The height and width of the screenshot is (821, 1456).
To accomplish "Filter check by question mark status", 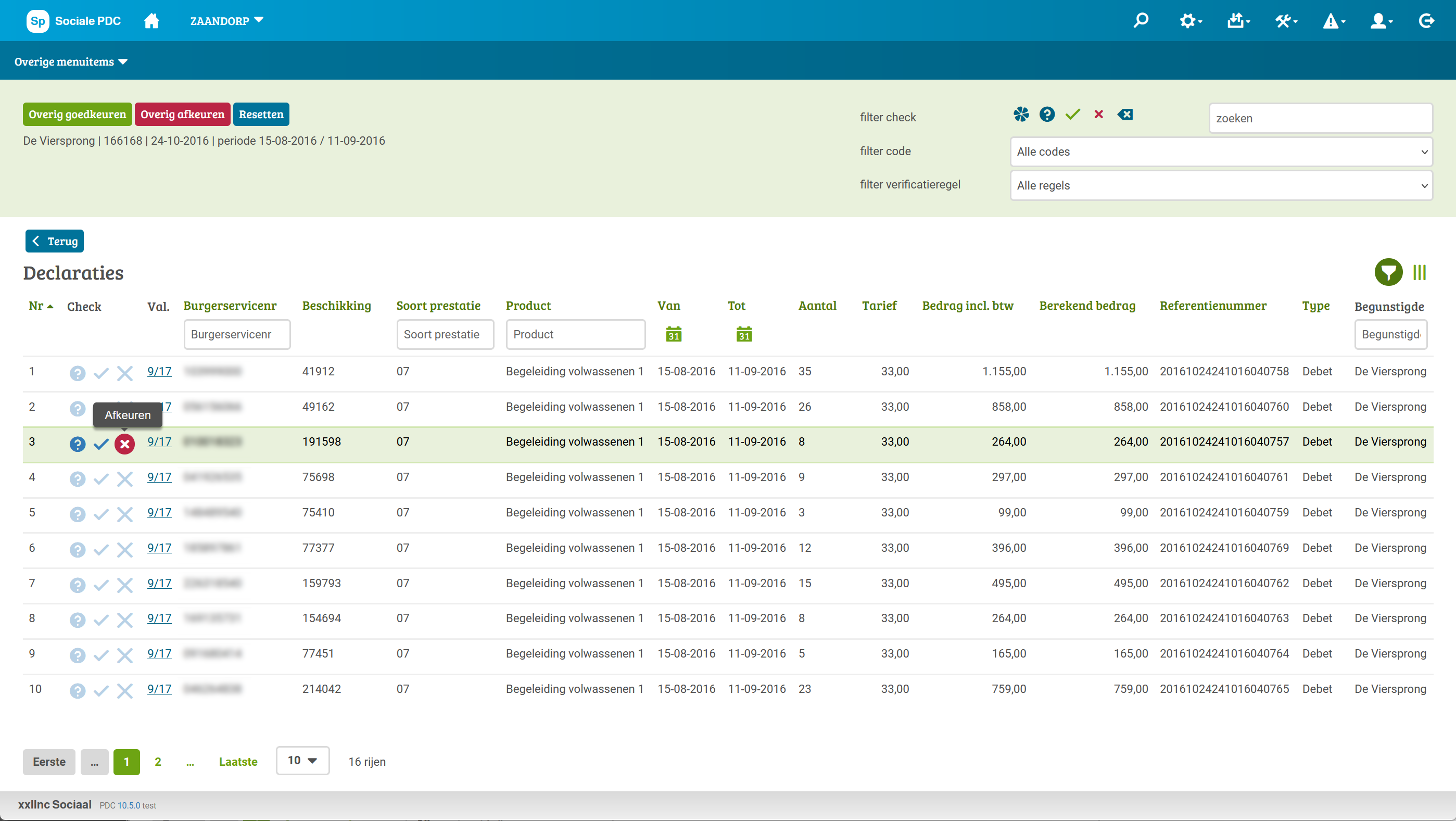I will [1047, 115].
